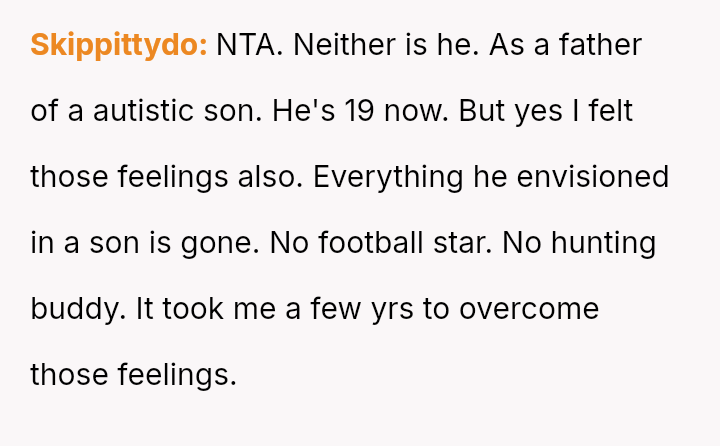Click the word 'Everything'
This screenshot has height=446, width=720.
[x=388, y=177]
